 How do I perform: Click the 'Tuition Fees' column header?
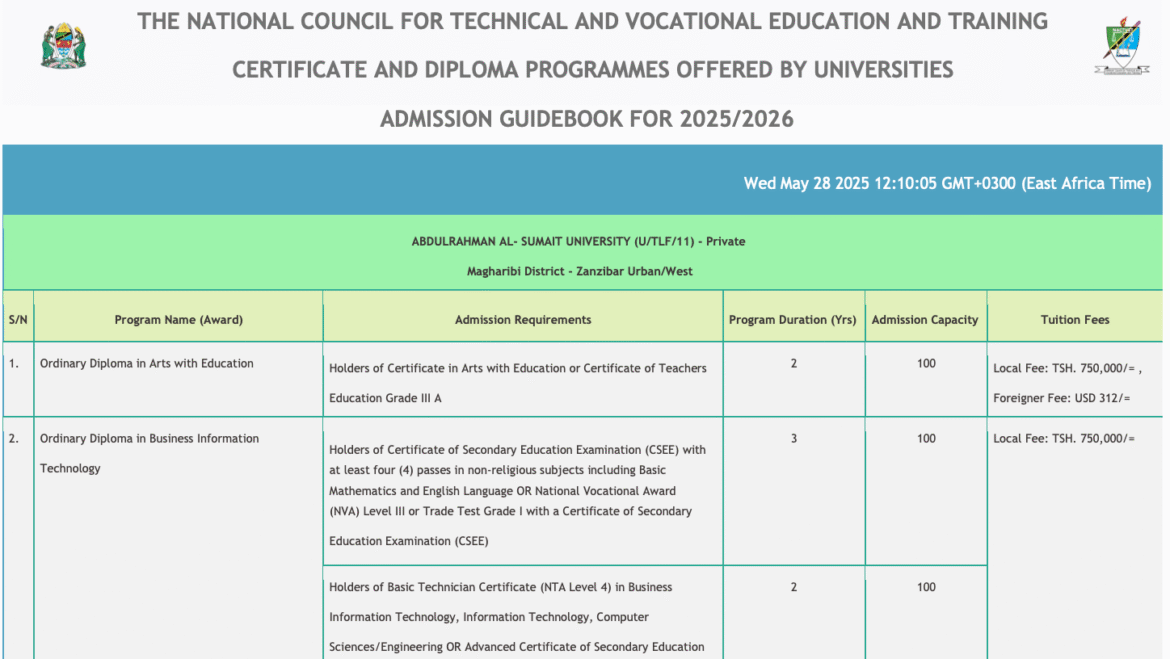click(x=1077, y=319)
